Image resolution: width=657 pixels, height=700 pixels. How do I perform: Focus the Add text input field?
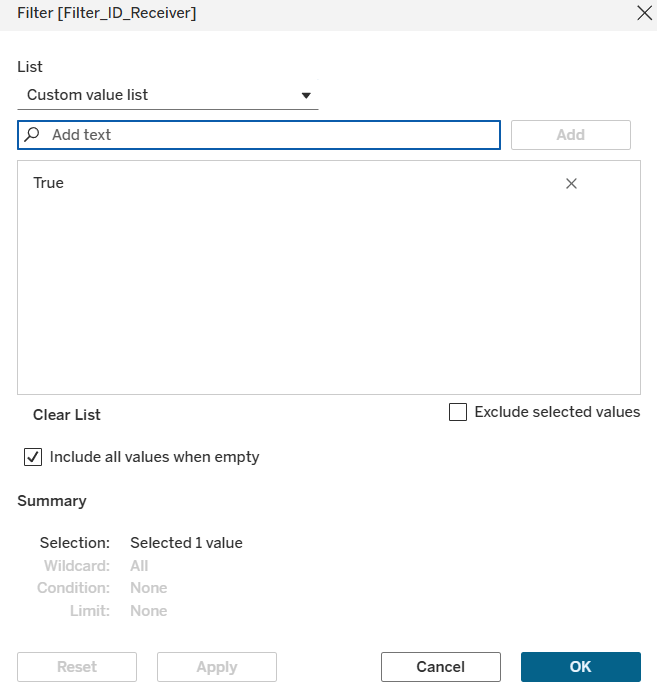point(270,134)
